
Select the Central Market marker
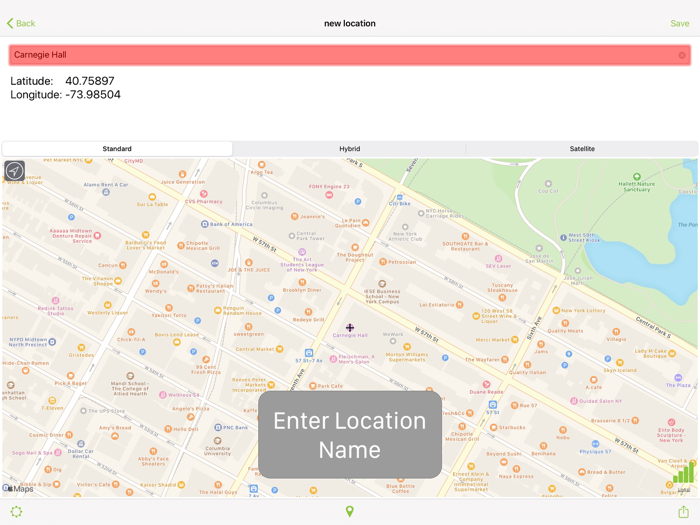279,349
